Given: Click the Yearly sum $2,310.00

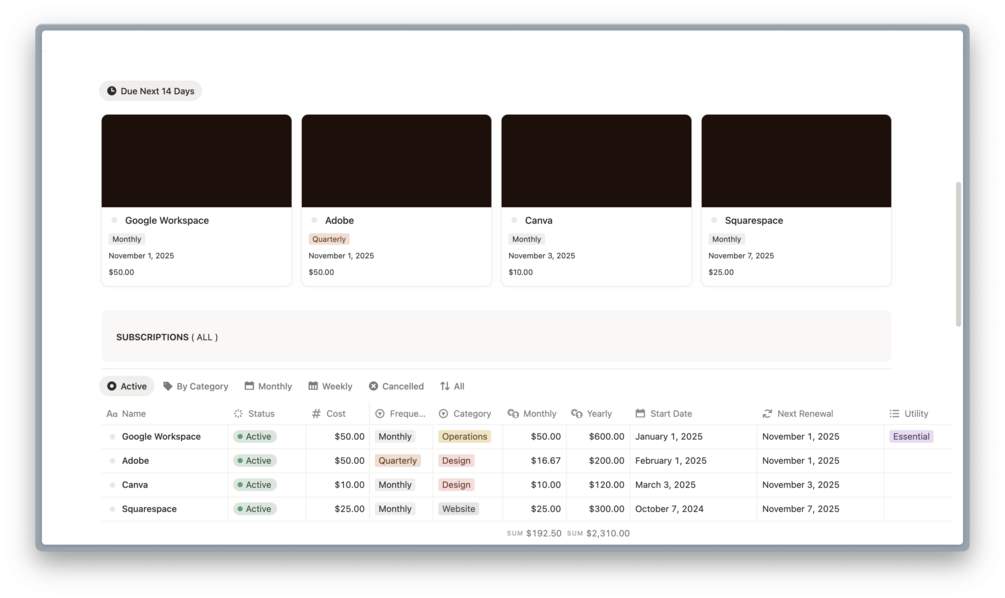Looking at the screenshot, I should tap(598, 533).
